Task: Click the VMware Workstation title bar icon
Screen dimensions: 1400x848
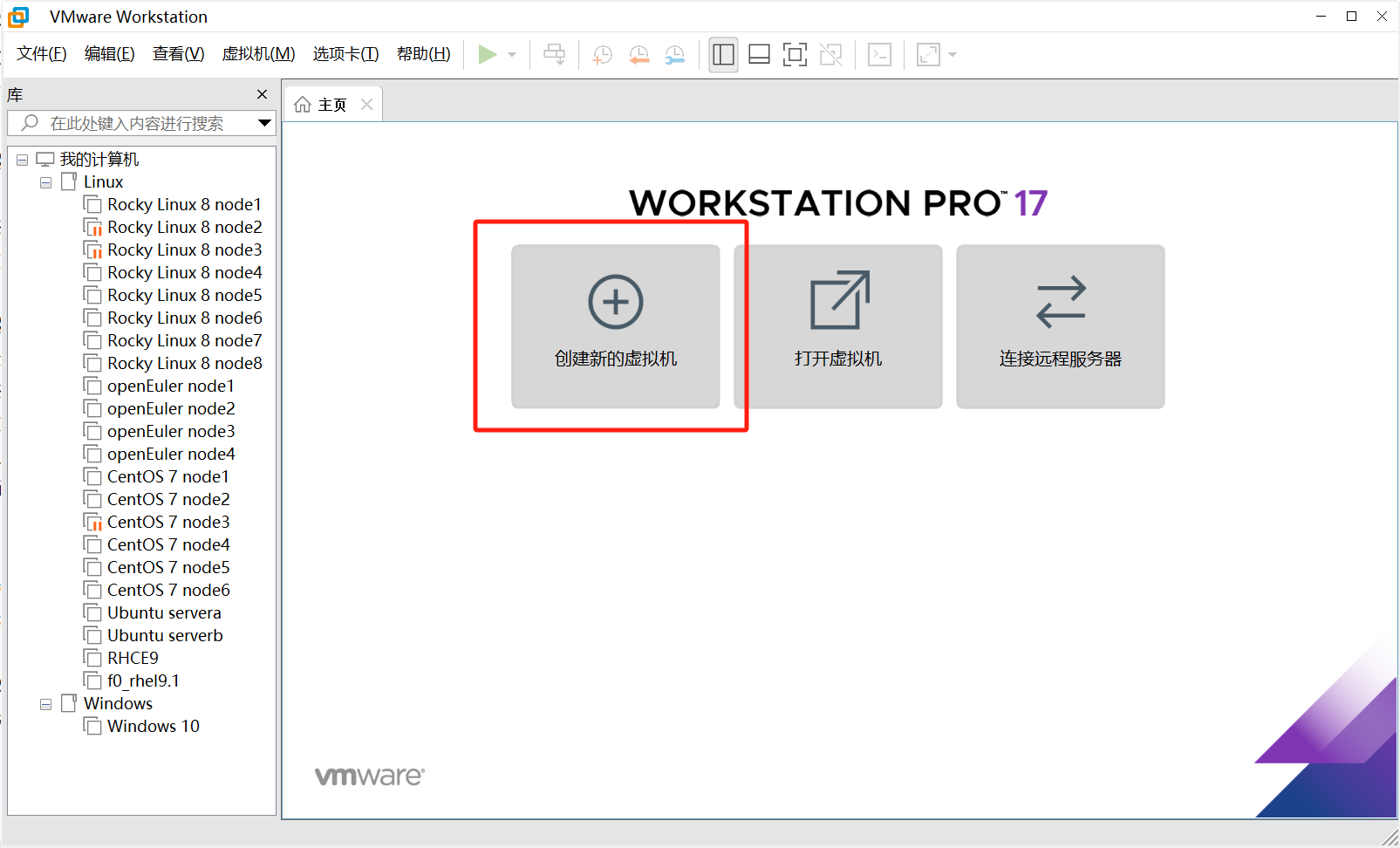Action: pos(18,17)
